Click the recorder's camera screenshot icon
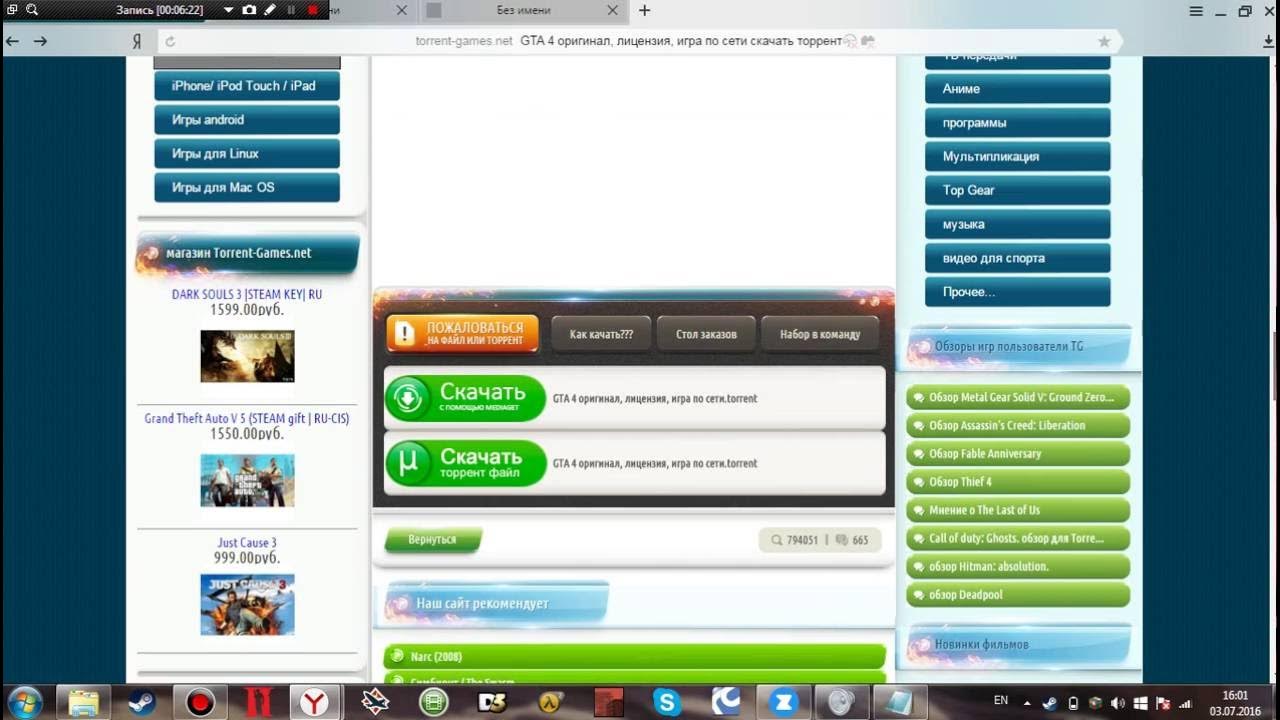This screenshot has width=1280, height=720. coord(249,10)
